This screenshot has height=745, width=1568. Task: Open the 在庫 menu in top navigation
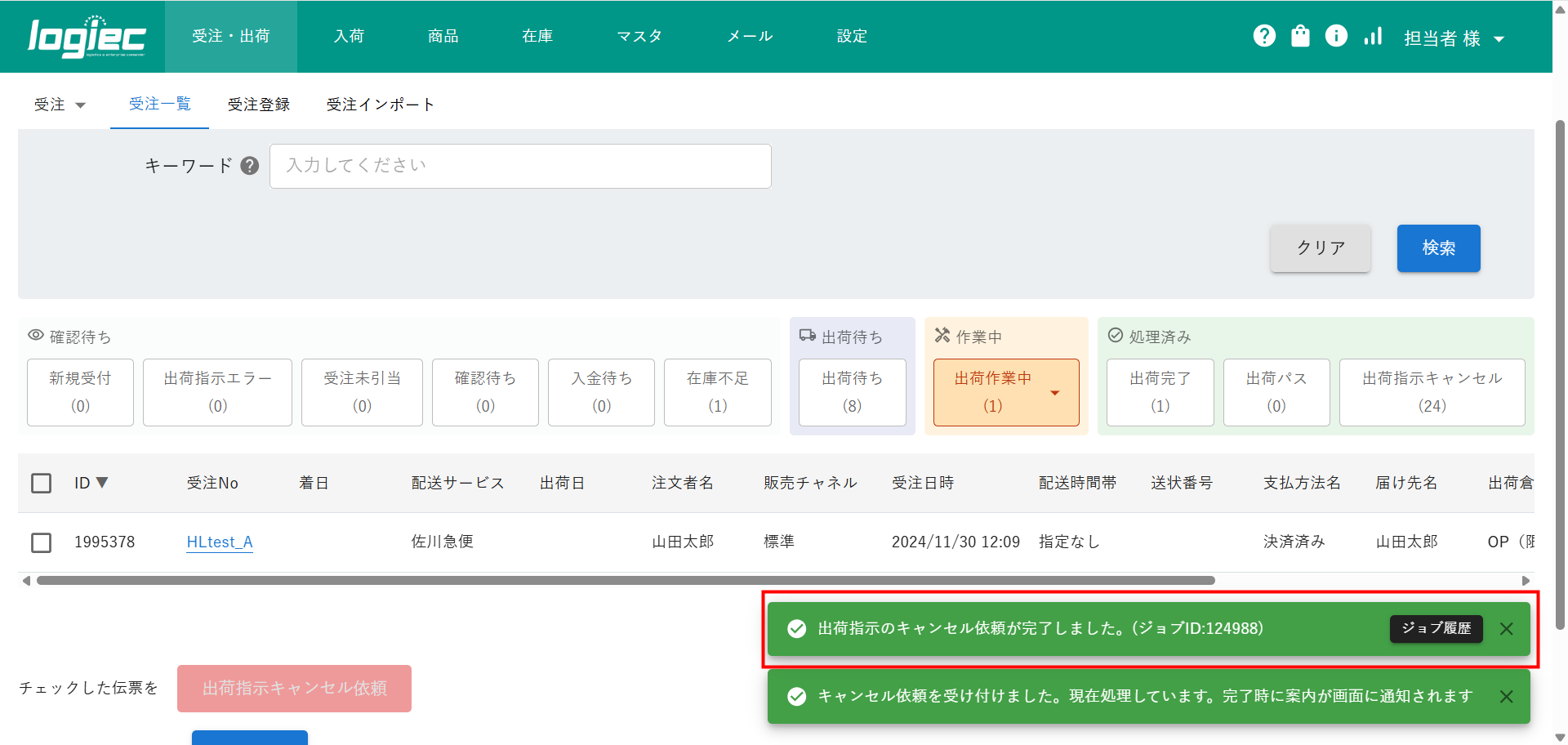point(537,36)
